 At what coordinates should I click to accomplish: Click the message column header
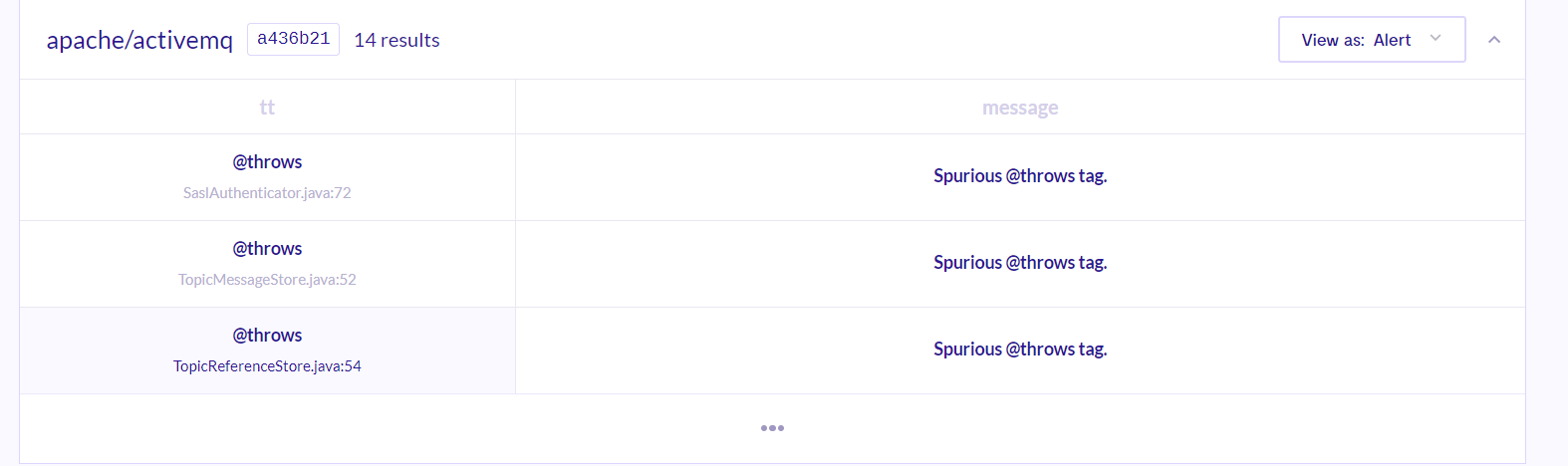(1020, 107)
